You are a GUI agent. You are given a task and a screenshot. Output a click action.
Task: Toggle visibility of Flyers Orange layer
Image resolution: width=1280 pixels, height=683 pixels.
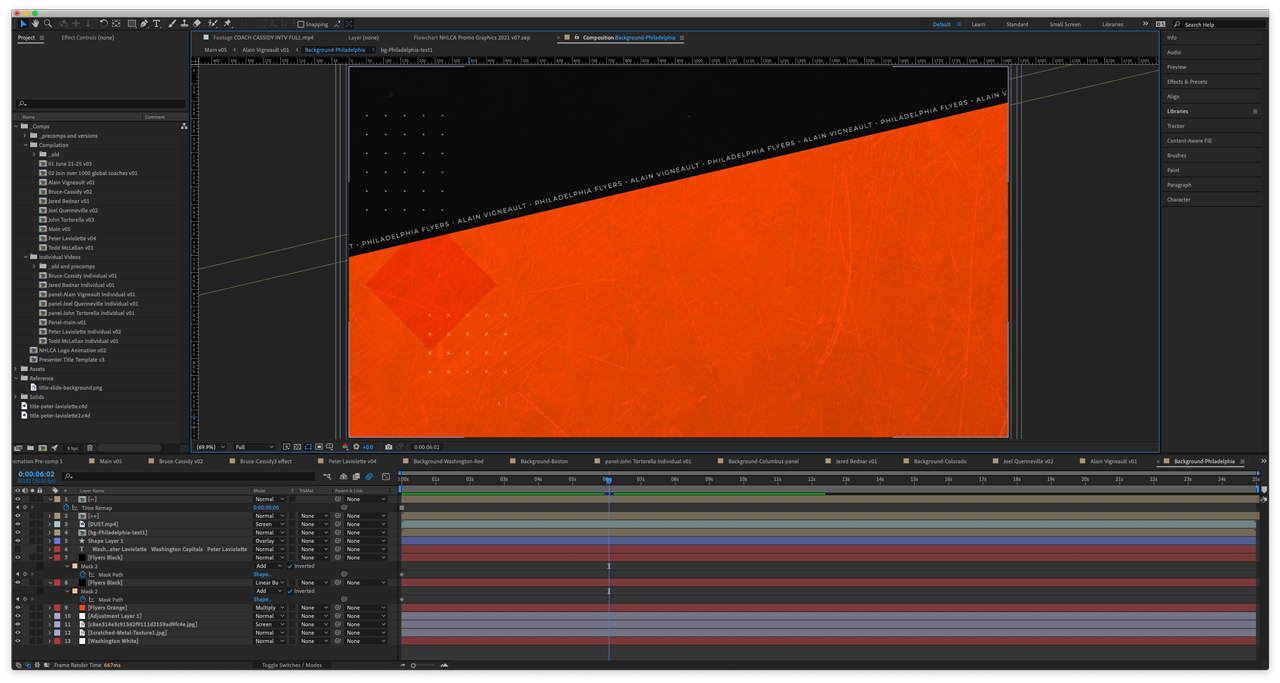coord(17,608)
